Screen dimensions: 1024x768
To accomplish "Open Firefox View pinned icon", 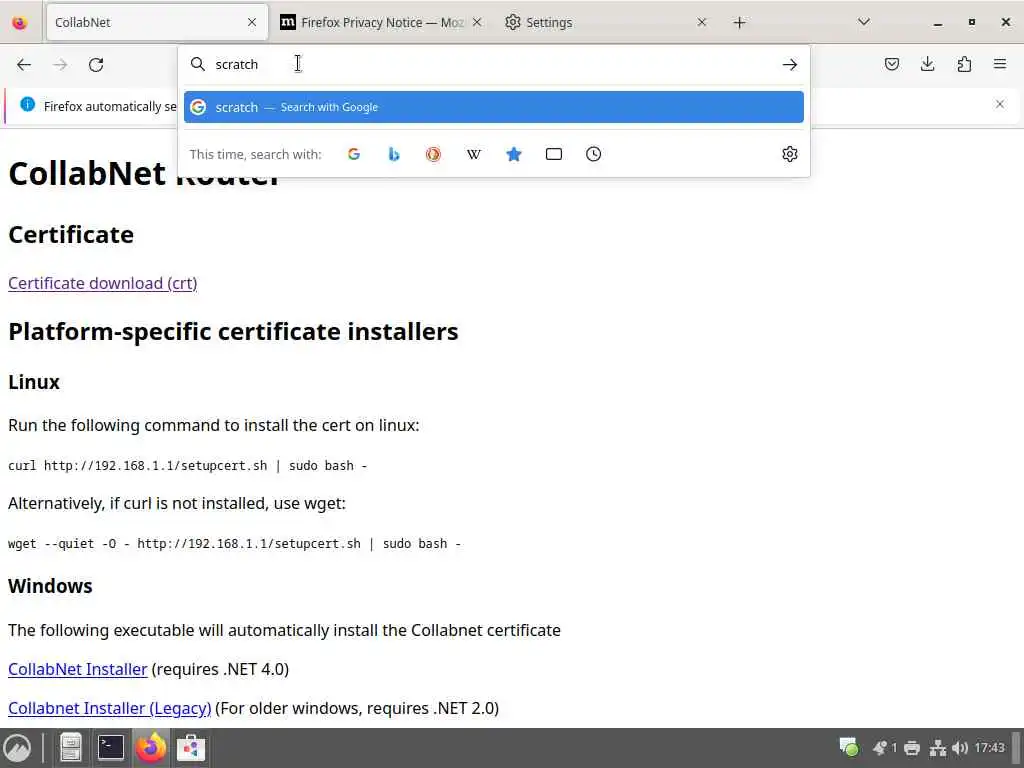I will (x=20, y=23).
